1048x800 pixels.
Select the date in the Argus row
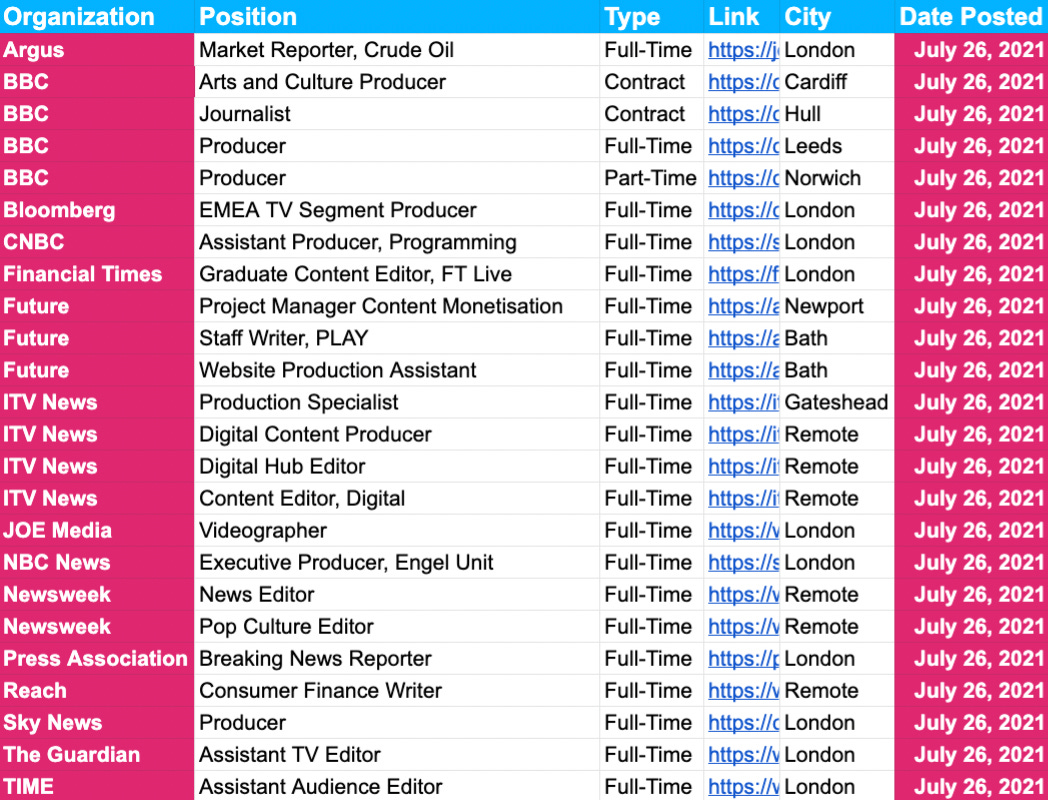point(971,50)
